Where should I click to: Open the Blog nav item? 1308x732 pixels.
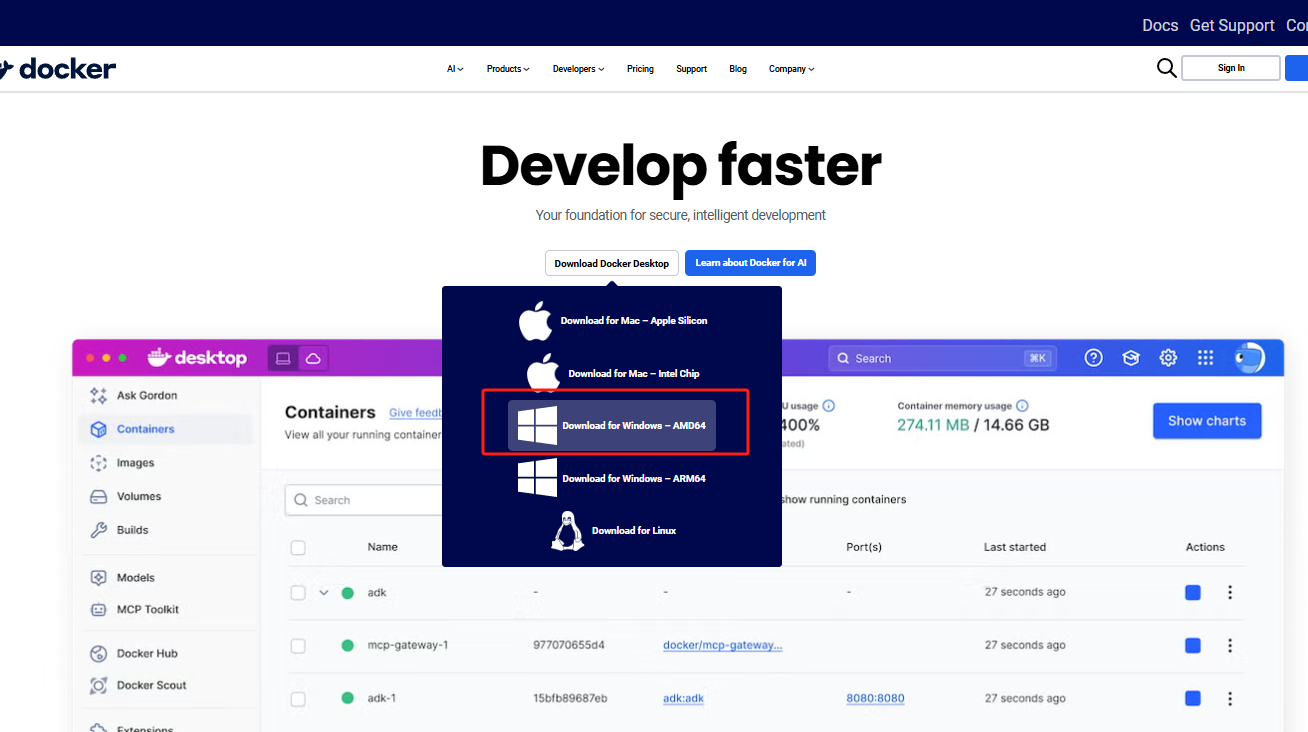tap(738, 69)
